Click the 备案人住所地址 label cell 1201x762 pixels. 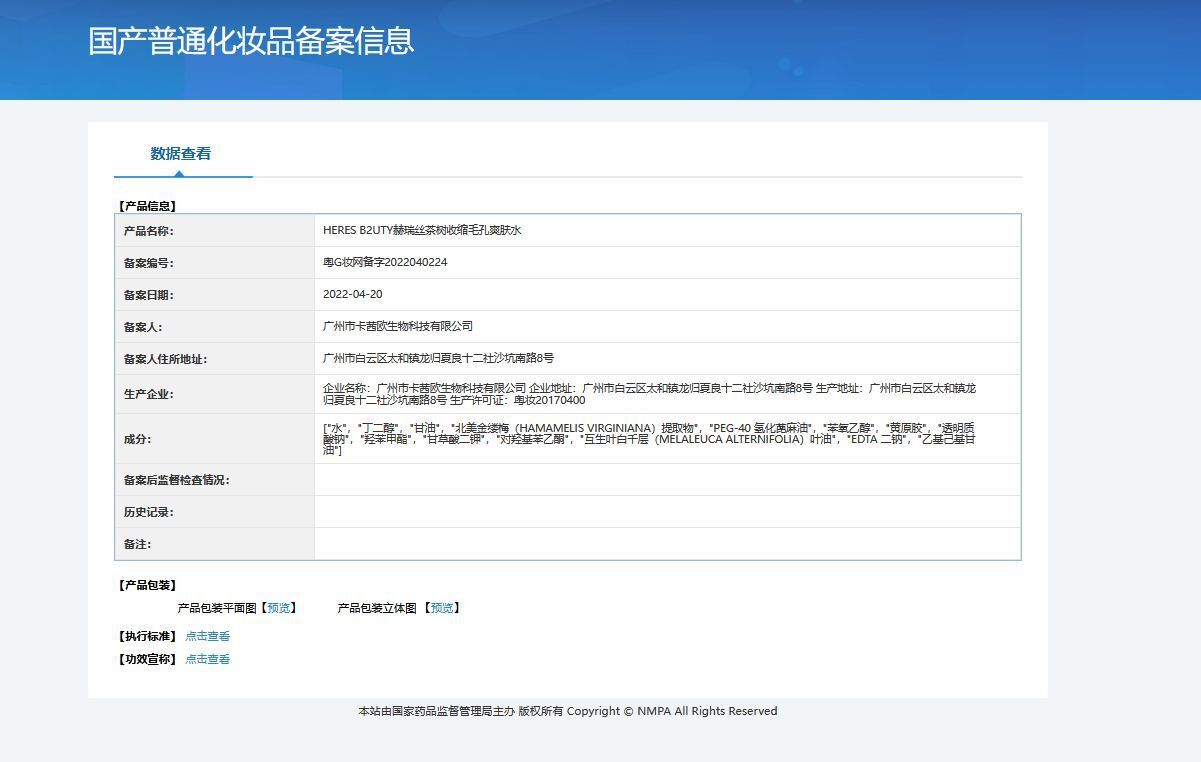point(215,359)
